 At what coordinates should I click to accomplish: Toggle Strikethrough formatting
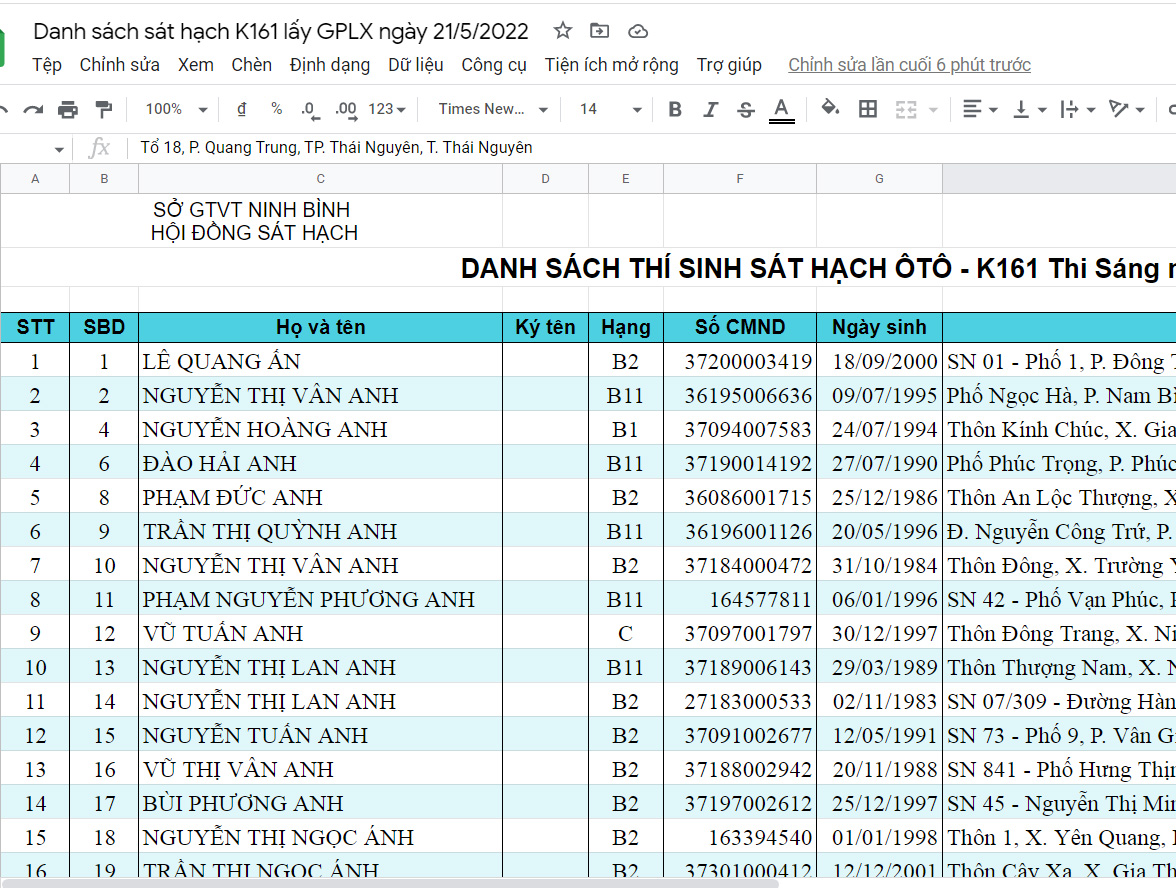pos(745,109)
